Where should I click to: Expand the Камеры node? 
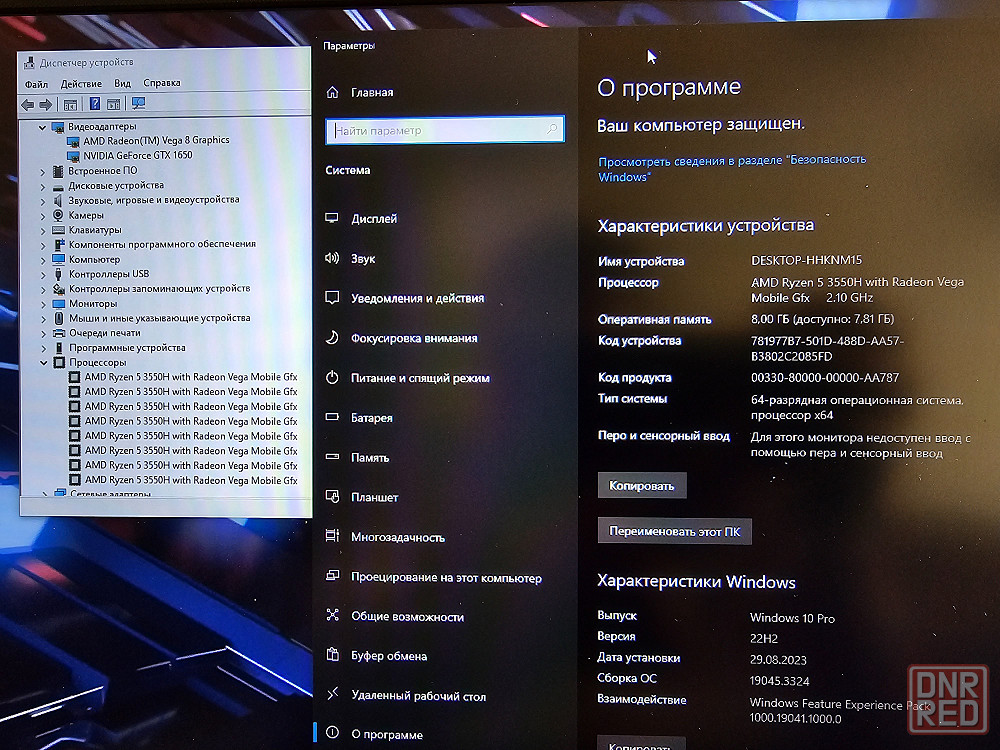[43, 216]
